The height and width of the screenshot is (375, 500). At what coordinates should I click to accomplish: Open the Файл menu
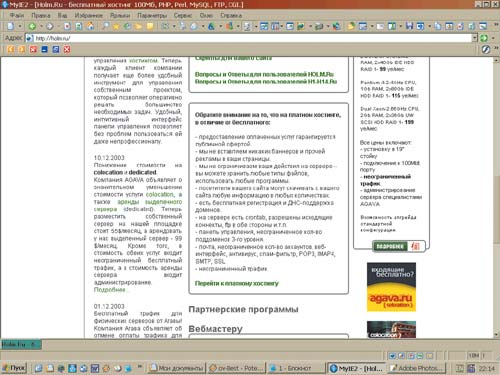(x=17, y=15)
